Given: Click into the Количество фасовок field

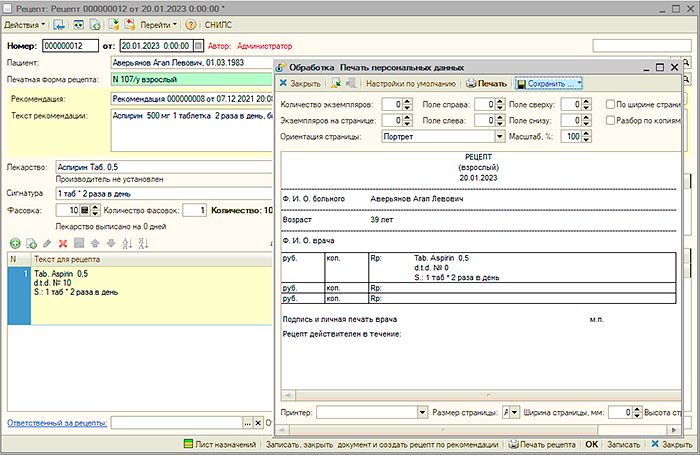Looking at the screenshot, I should pos(195,210).
